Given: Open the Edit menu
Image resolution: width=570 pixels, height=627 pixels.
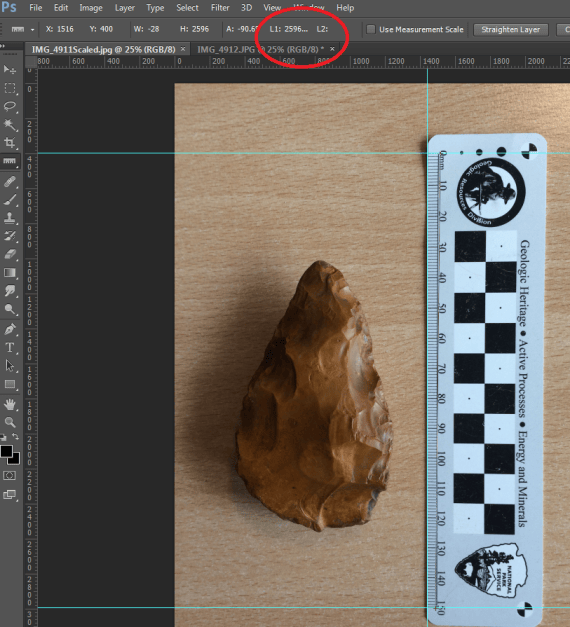Looking at the screenshot, I should tap(61, 8).
